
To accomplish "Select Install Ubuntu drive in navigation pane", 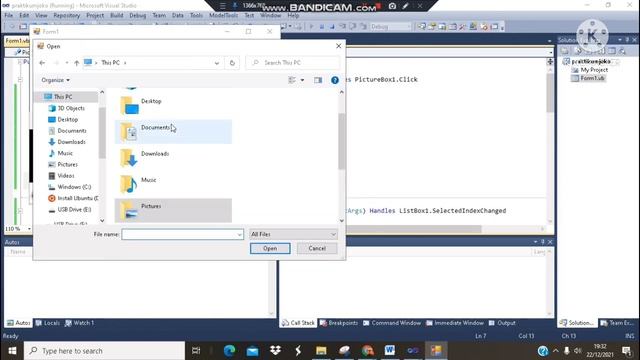I will 78,198.
